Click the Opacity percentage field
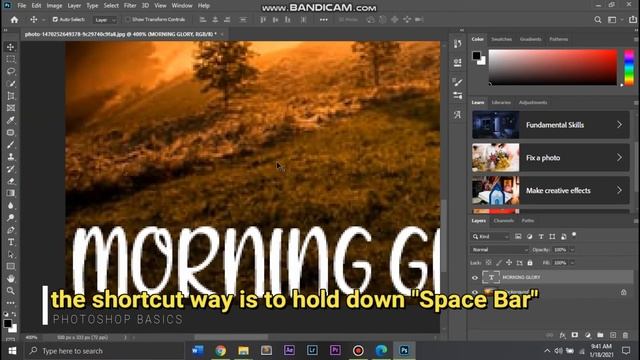640x360 pixels. (560, 249)
